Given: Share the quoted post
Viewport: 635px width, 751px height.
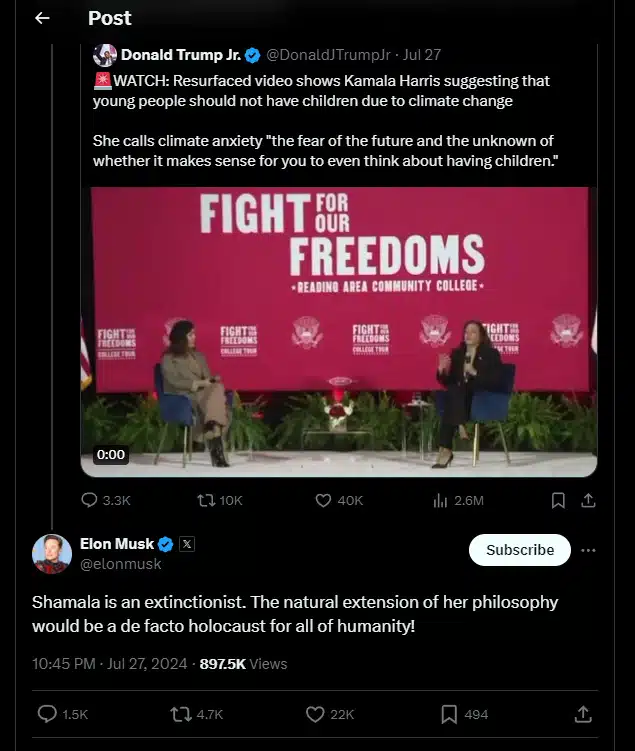Looking at the screenshot, I should [x=588, y=500].
